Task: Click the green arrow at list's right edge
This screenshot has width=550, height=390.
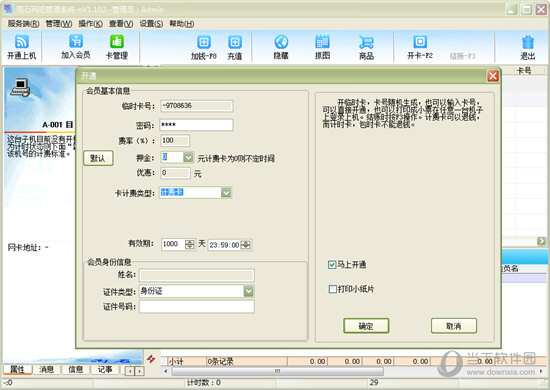Action: pyautogui.click(x=541, y=241)
